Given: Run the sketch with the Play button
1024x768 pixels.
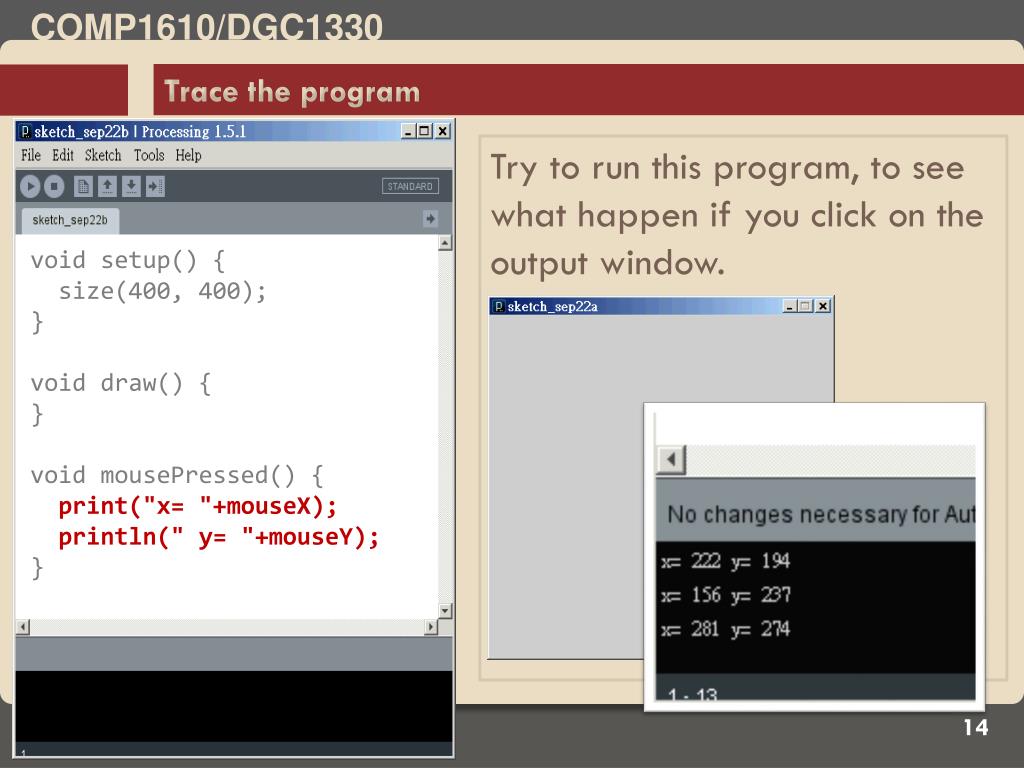Looking at the screenshot, I should pos(30,187).
